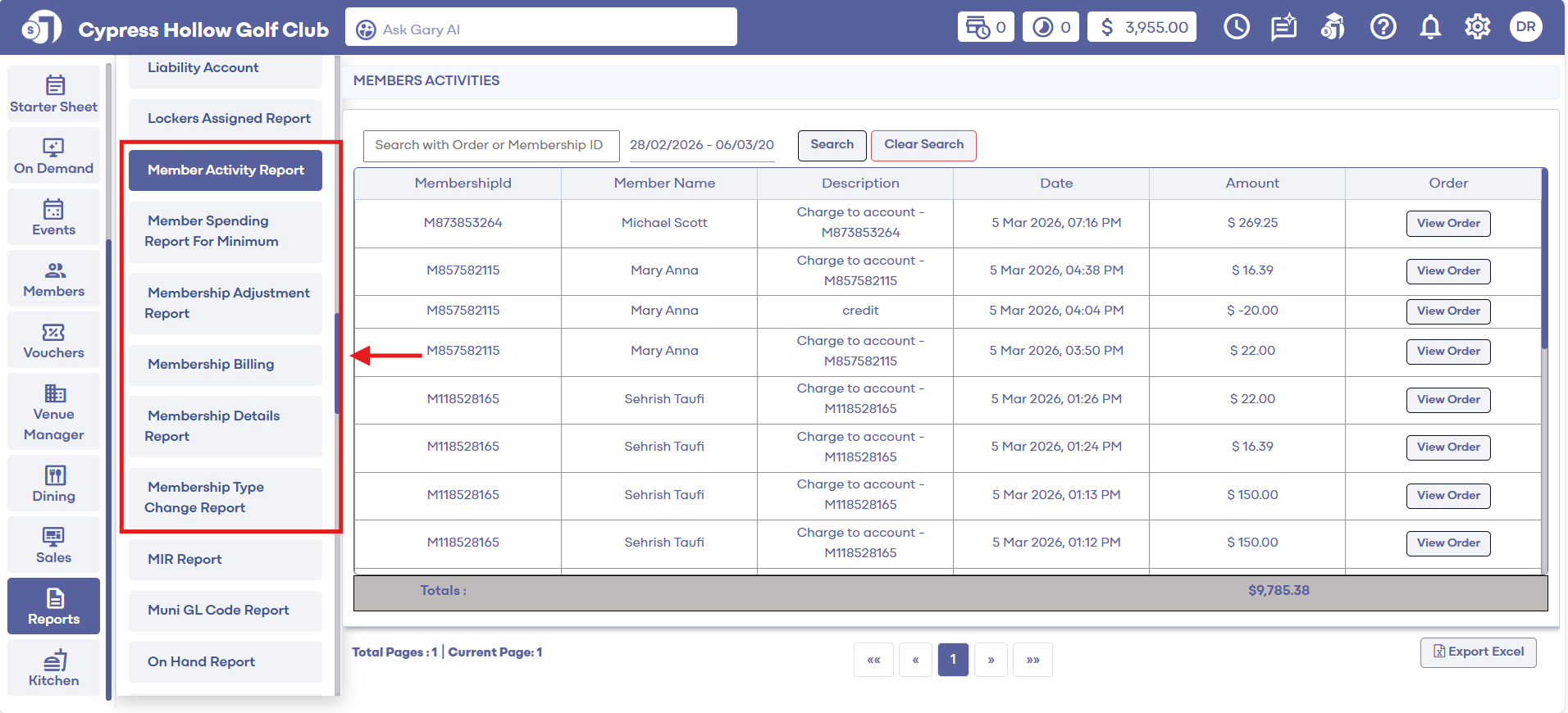Screen dimensions: 1568x713
Task: Jump to the last page arrow
Action: click(1032, 660)
